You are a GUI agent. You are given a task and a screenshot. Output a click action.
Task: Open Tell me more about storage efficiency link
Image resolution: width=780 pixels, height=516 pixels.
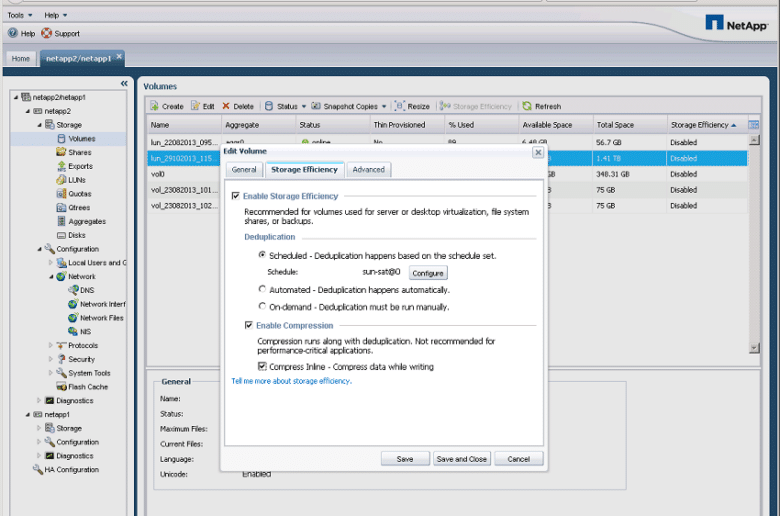click(292, 381)
